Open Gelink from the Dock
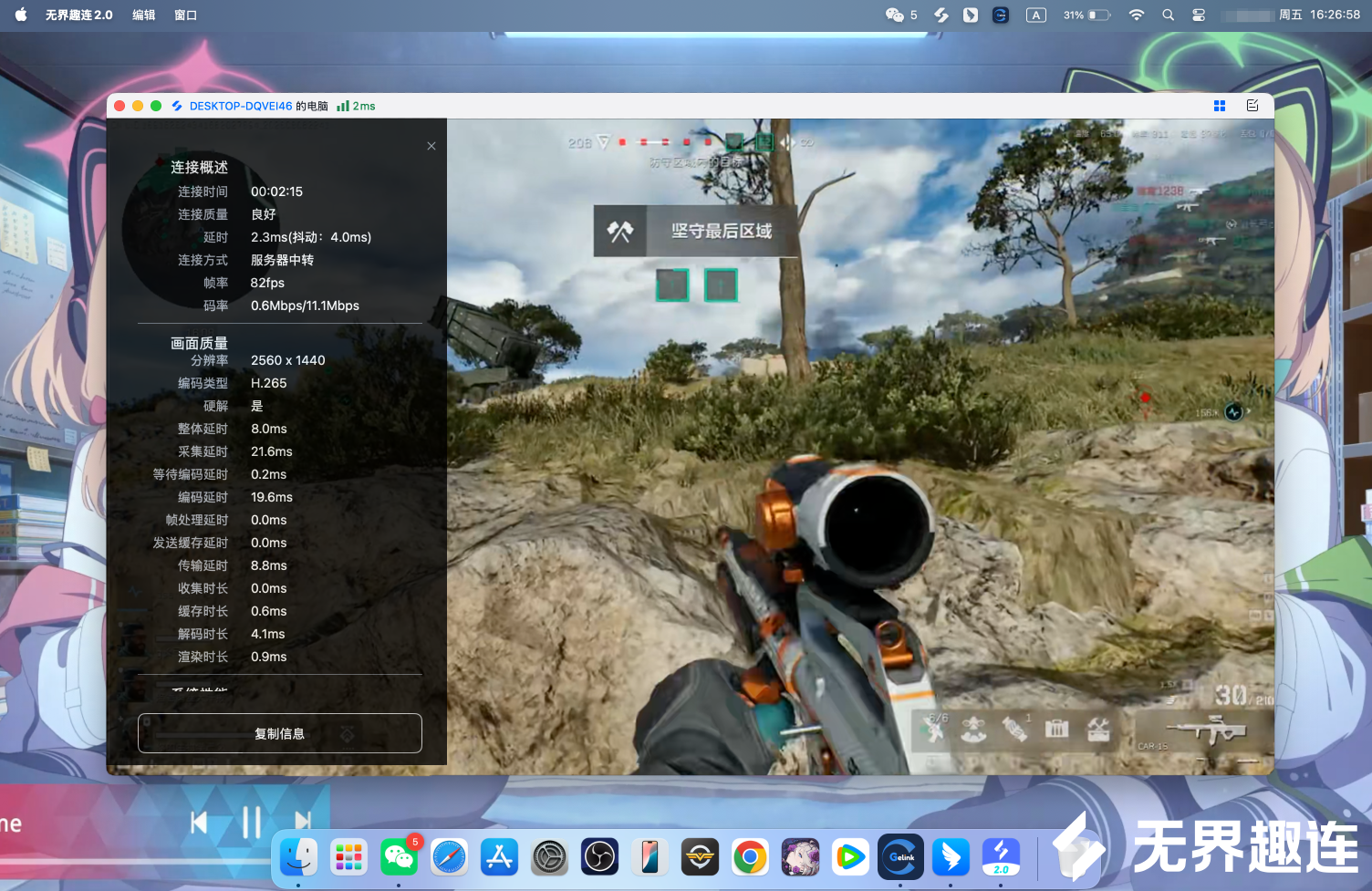 pyautogui.click(x=901, y=857)
